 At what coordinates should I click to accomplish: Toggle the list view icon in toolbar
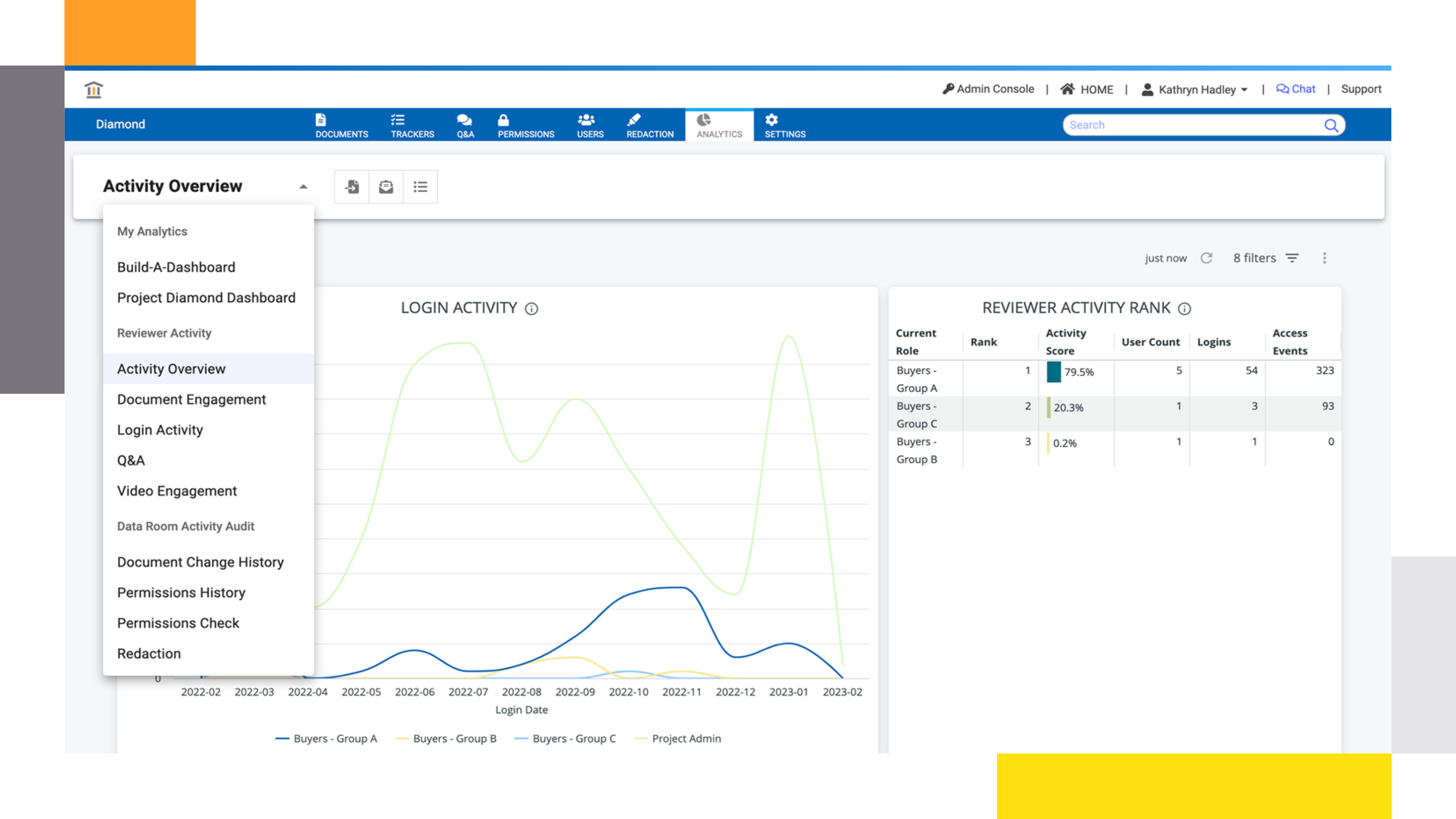420,187
